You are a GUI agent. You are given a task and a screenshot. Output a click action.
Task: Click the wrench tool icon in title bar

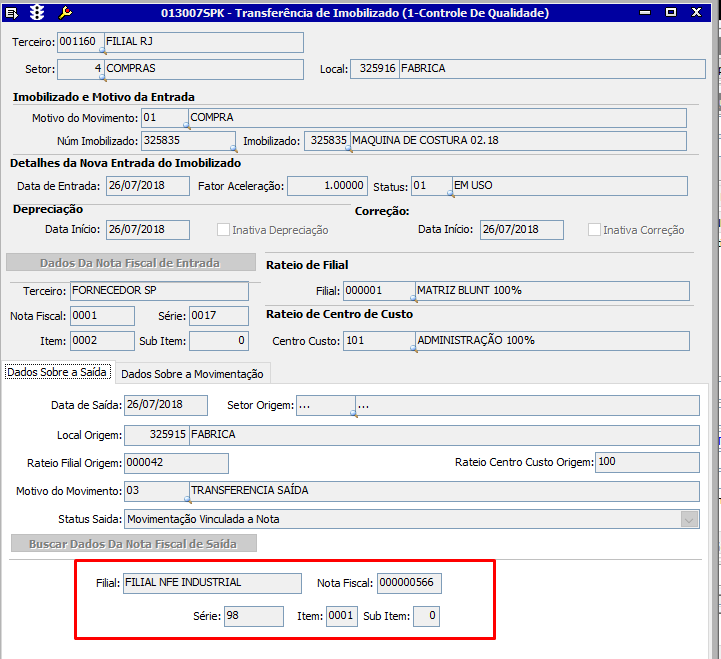point(65,13)
